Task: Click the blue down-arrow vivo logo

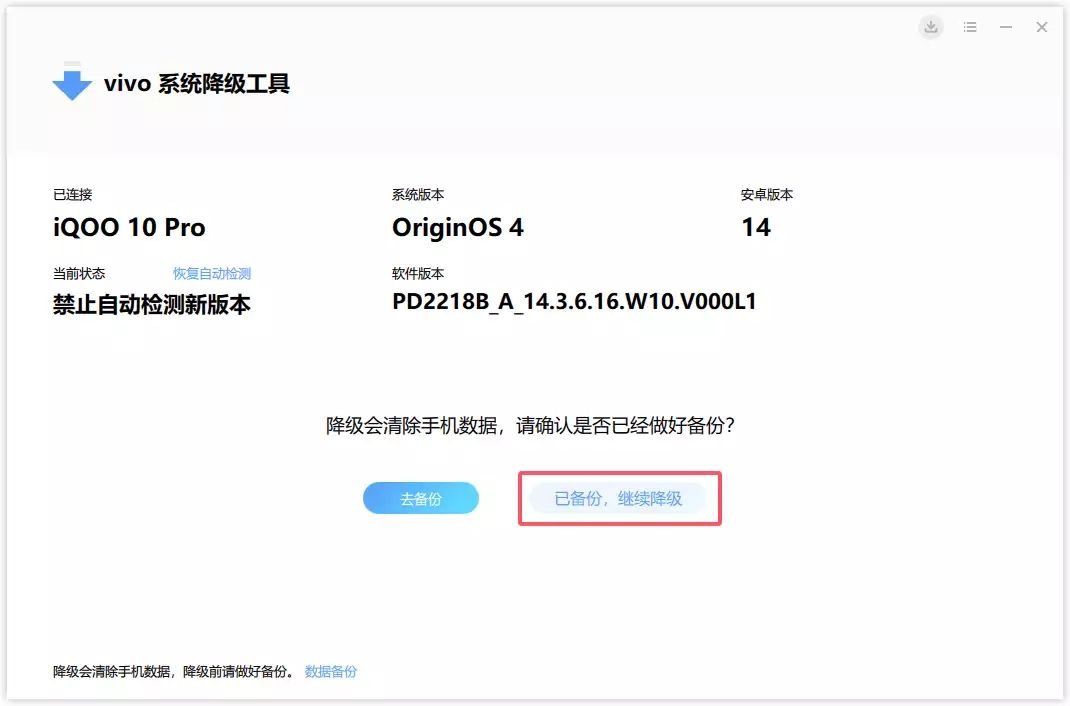Action: click(x=72, y=81)
